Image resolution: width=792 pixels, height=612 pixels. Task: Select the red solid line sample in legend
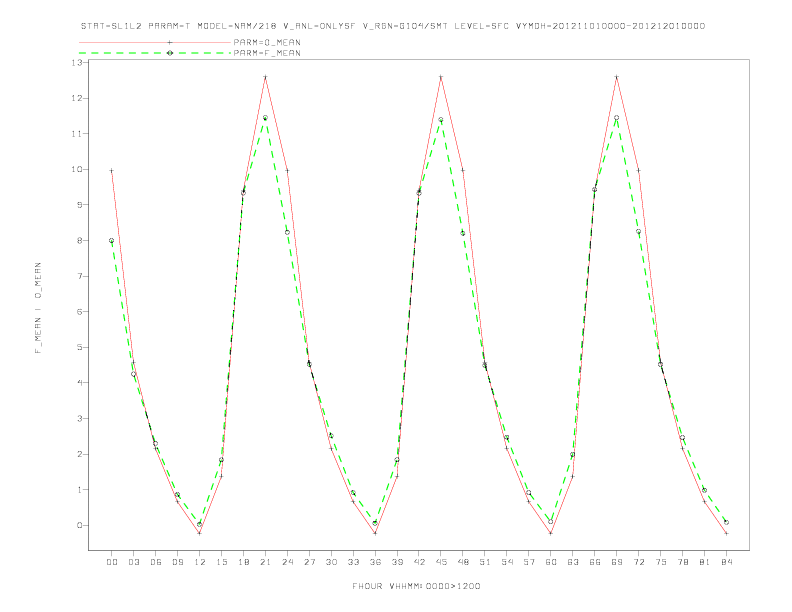(x=155, y=42)
